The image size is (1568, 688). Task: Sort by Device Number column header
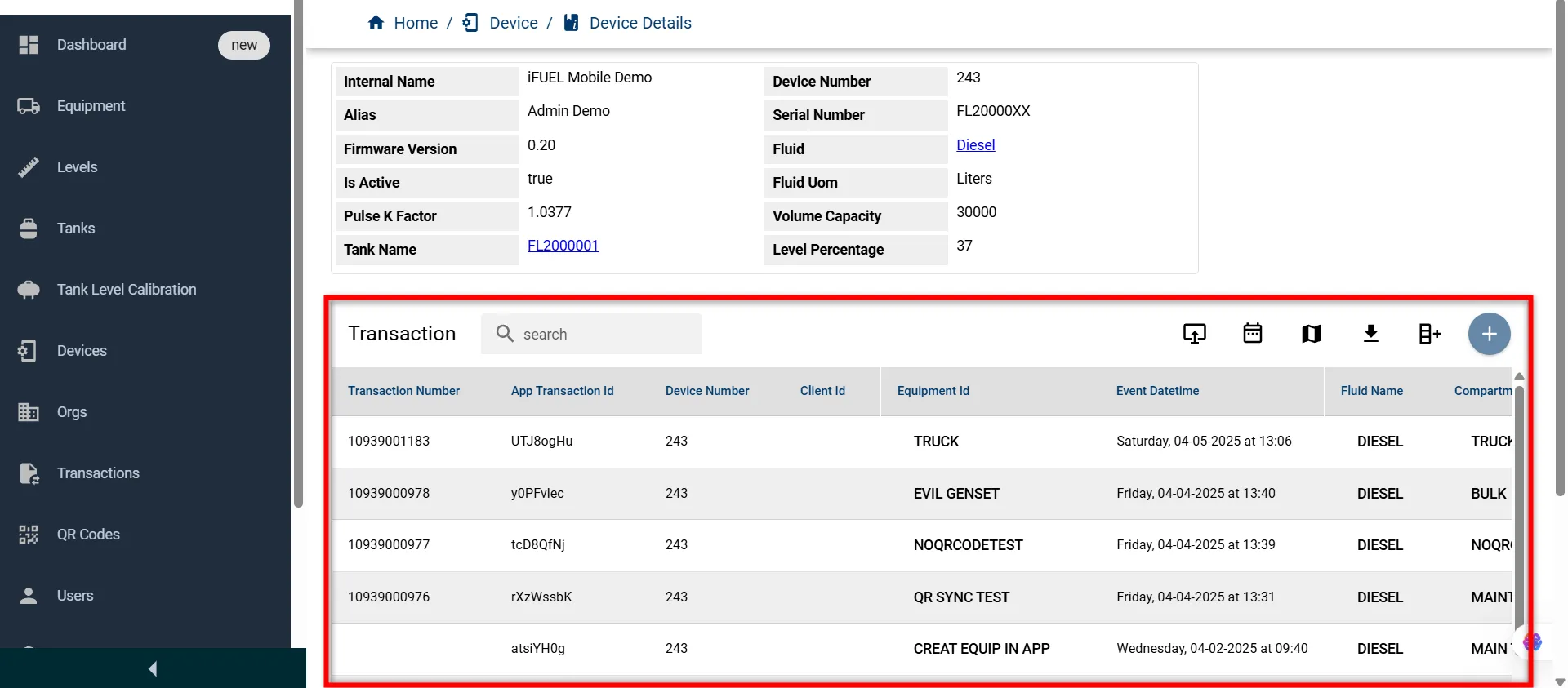(x=707, y=391)
